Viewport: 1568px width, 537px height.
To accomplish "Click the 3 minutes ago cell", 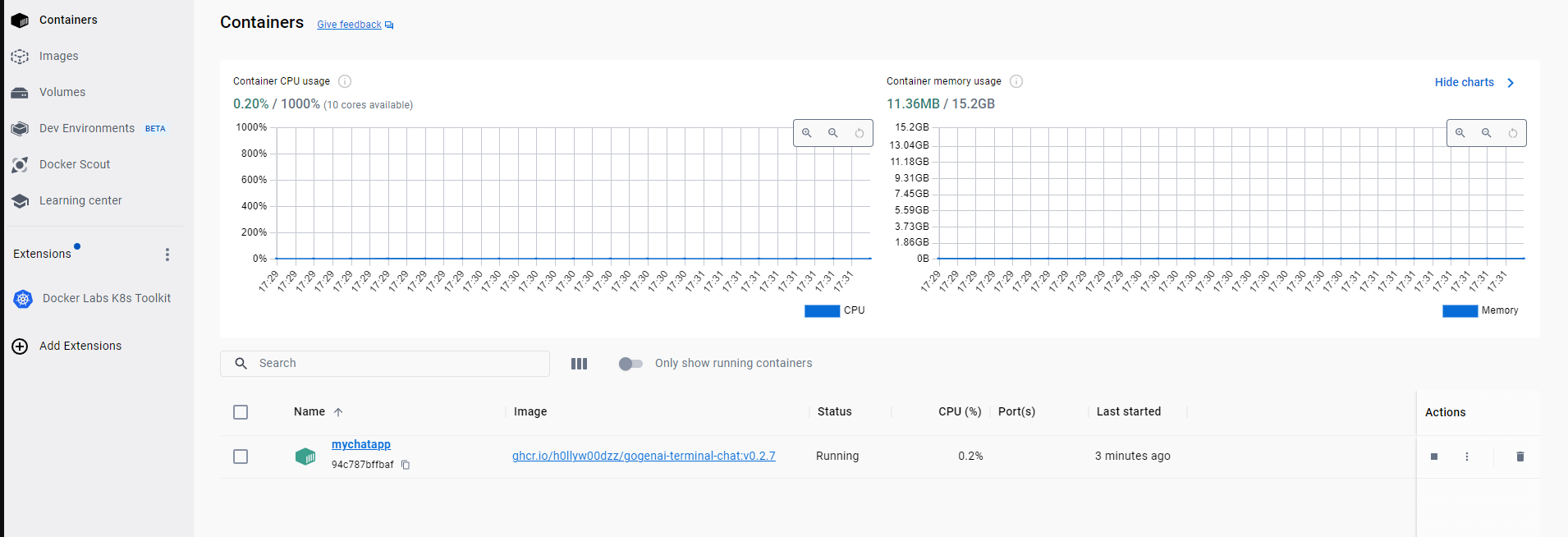I will (x=1133, y=456).
